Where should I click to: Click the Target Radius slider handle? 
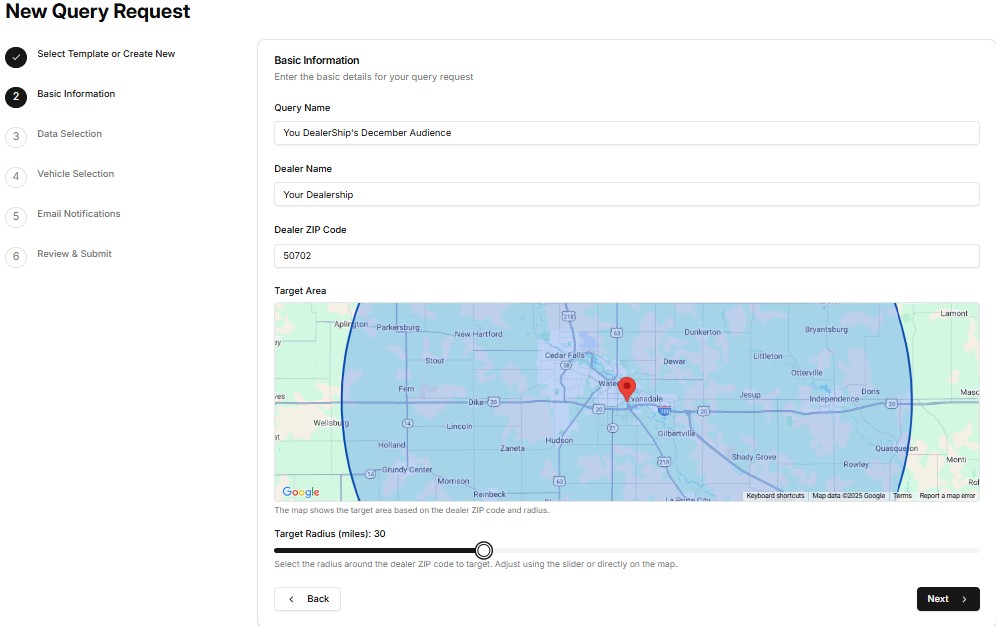pos(484,550)
